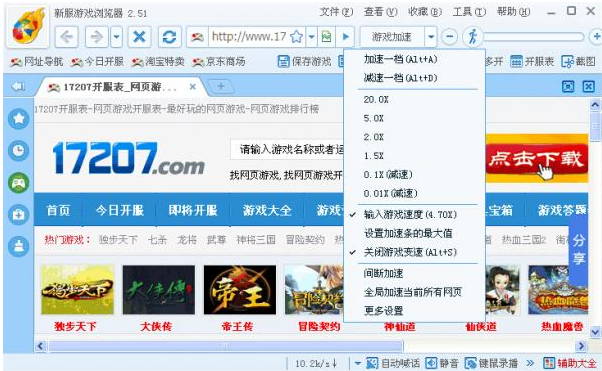Open the star favorites sidebar icon

[18, 118]
